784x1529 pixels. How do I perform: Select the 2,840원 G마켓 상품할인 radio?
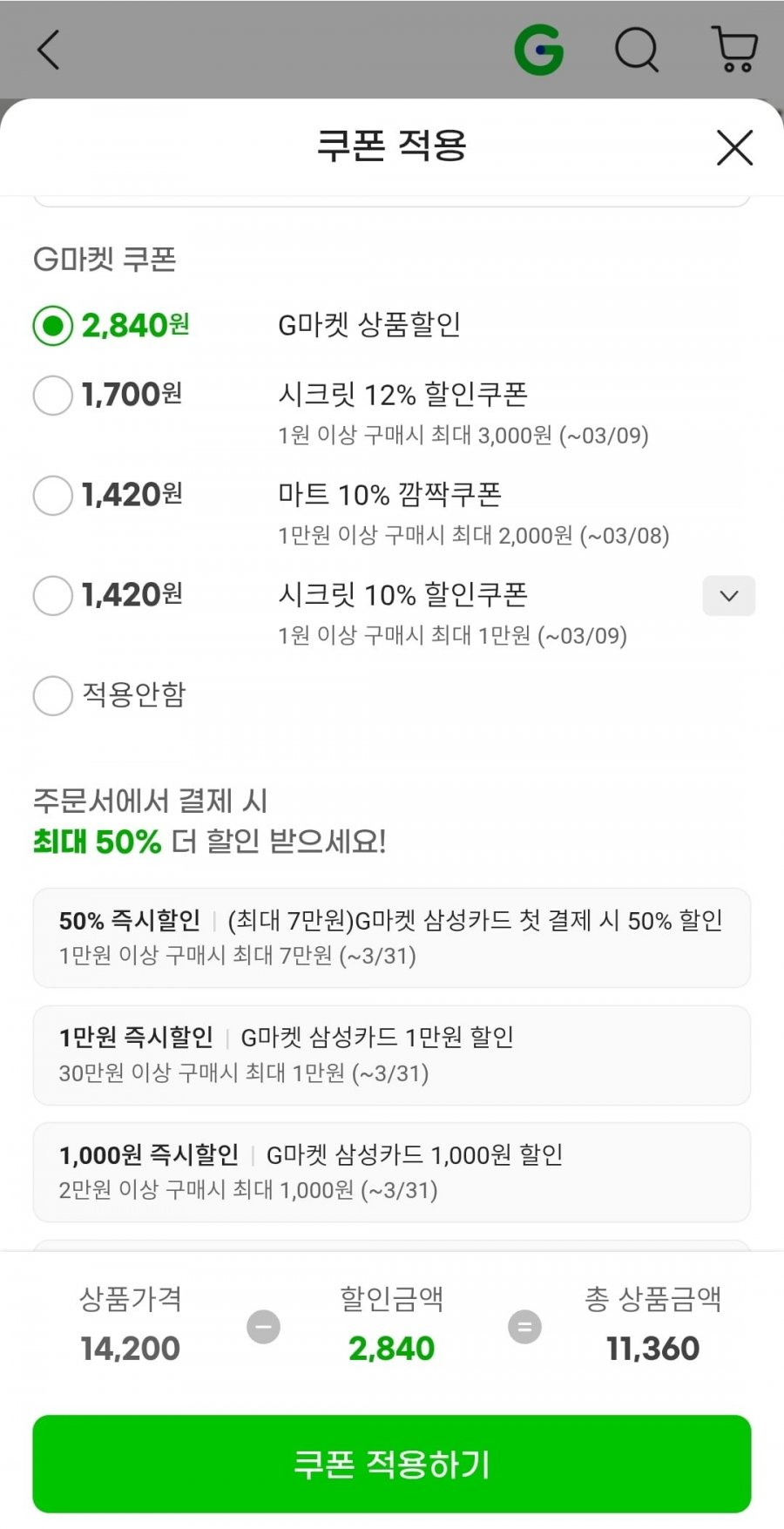click(x=52, y=326)
